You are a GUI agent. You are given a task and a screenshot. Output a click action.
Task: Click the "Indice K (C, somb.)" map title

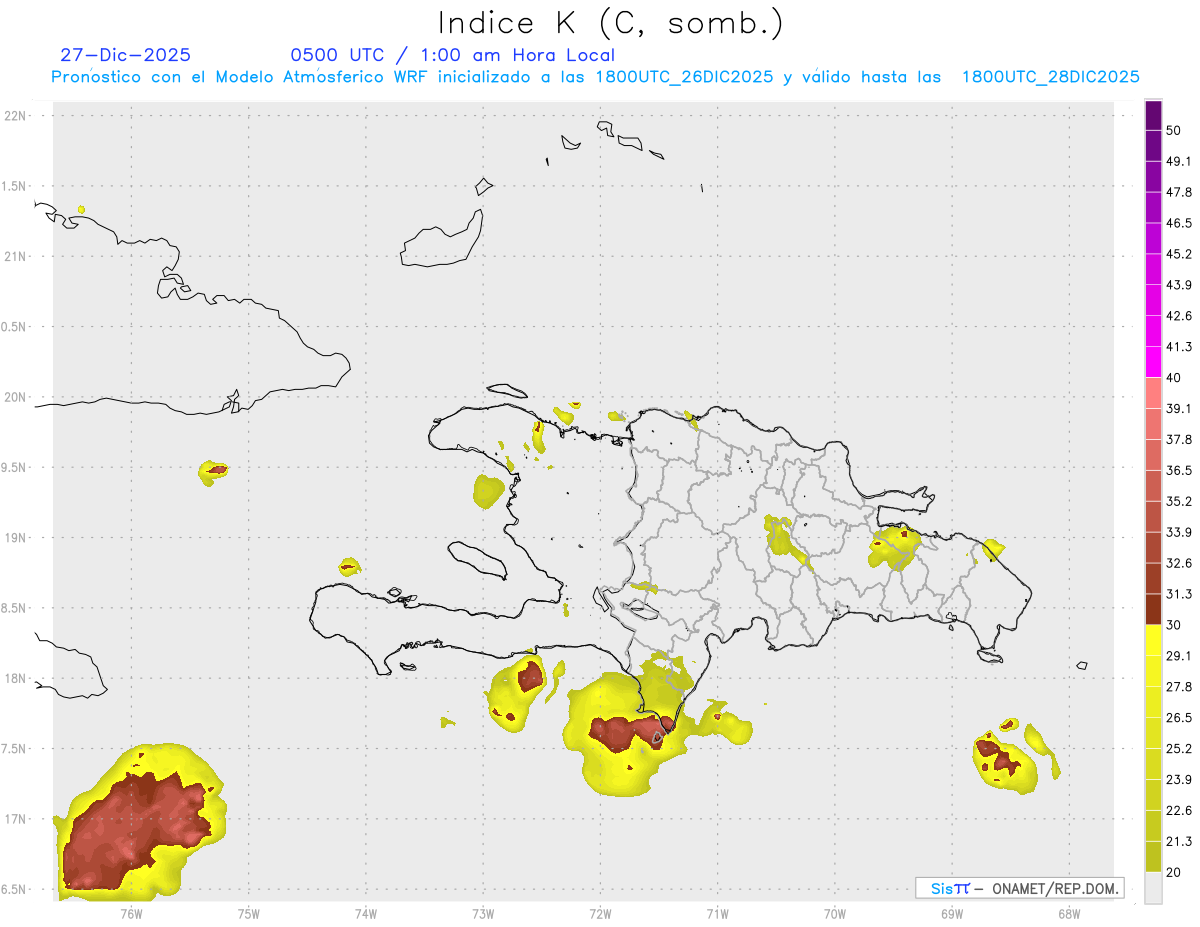coord(611,22)
